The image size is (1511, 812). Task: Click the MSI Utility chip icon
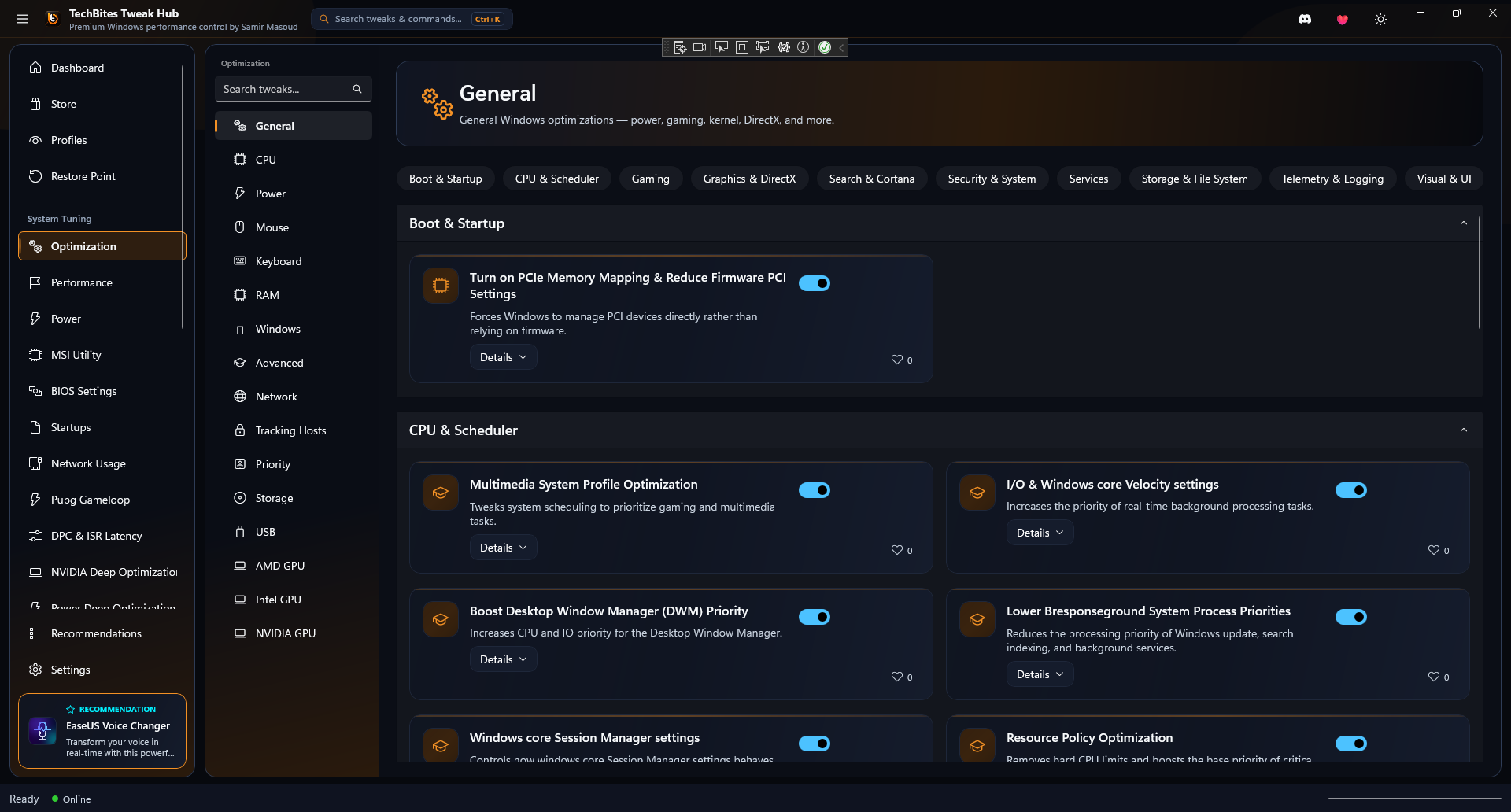35,355
